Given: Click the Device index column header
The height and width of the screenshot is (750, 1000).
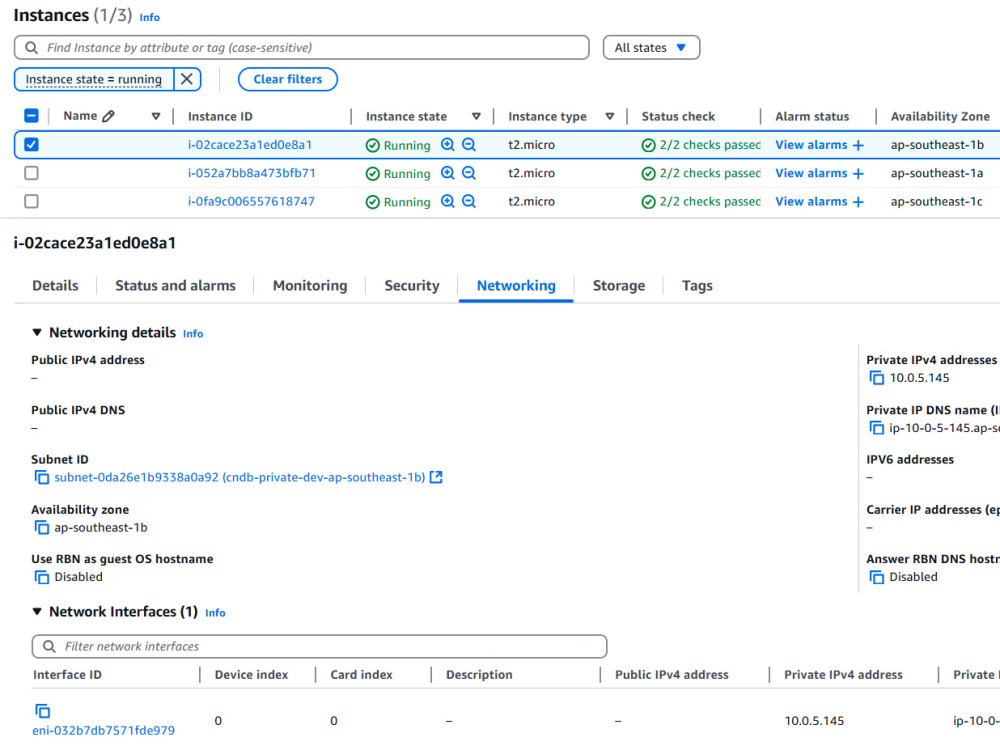Looking at the screenshot, I should tap(251, 675).
